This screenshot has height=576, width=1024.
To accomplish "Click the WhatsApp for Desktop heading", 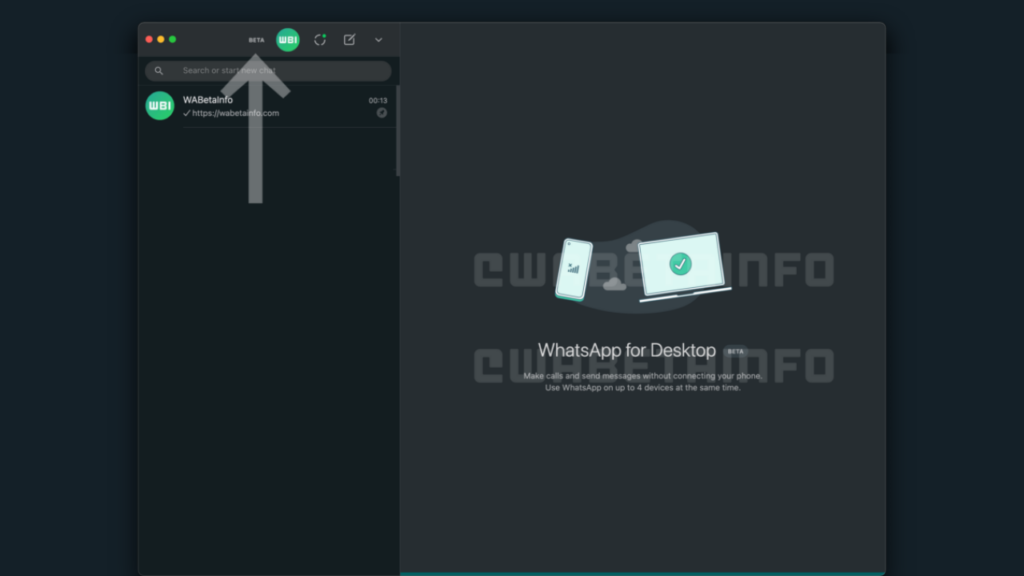I will tap(628, 350).
